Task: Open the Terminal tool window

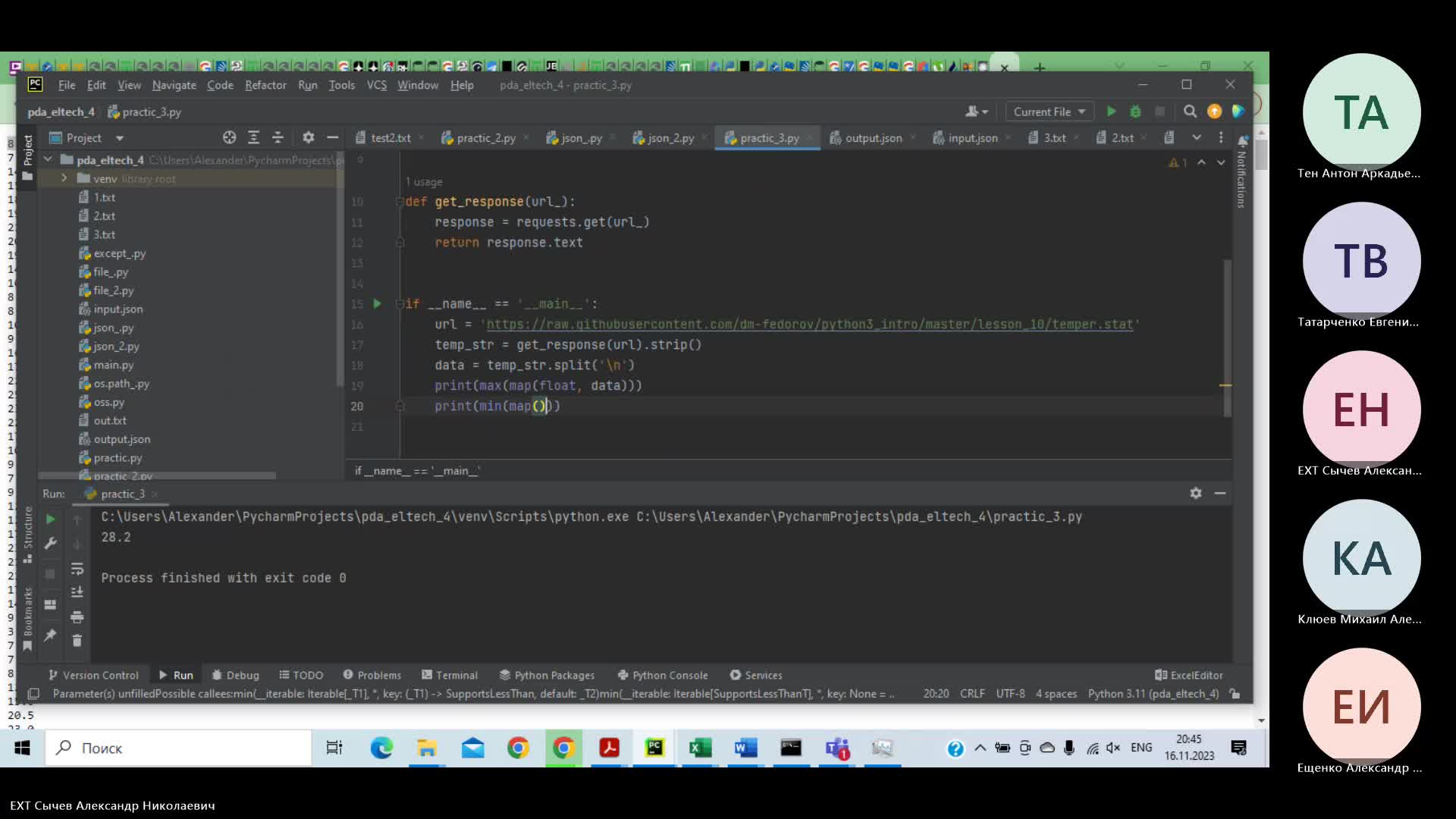Action: (449, 675)
